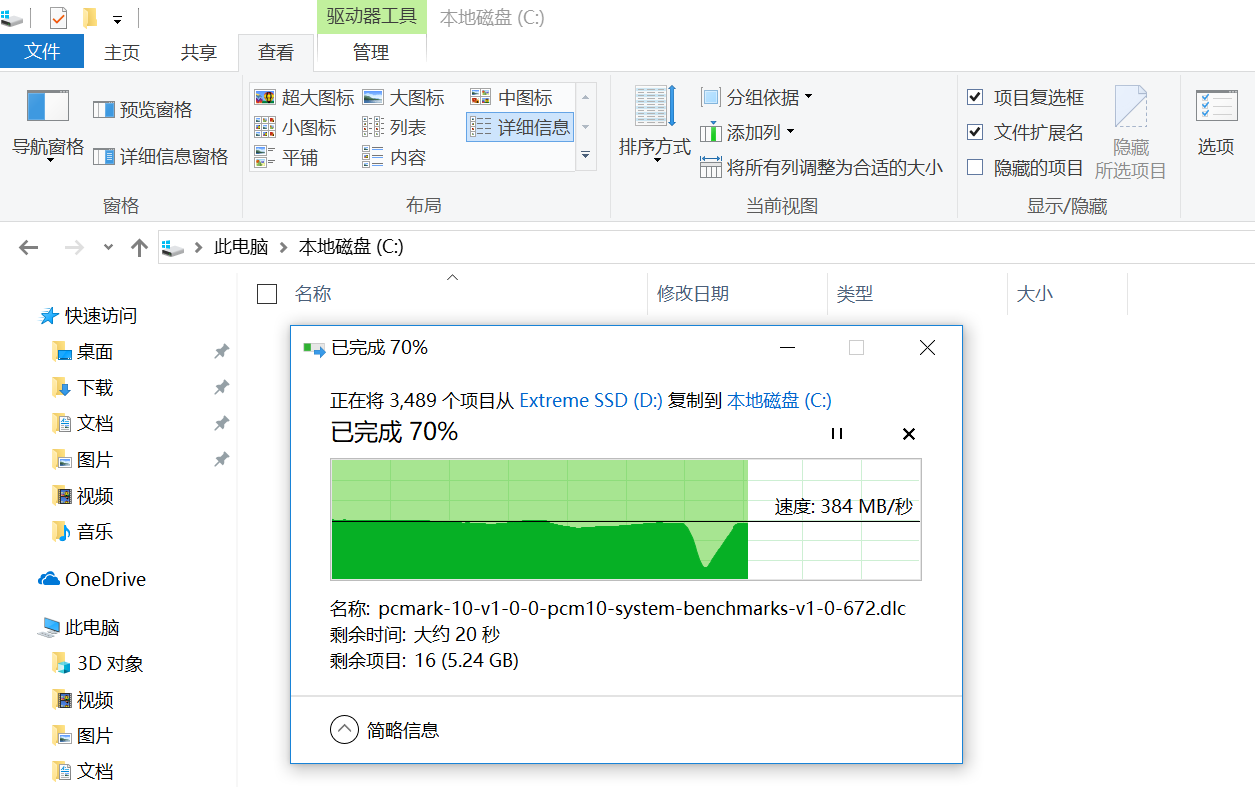Sort by the 名称 column header
1255x787 pixels.
313,294
